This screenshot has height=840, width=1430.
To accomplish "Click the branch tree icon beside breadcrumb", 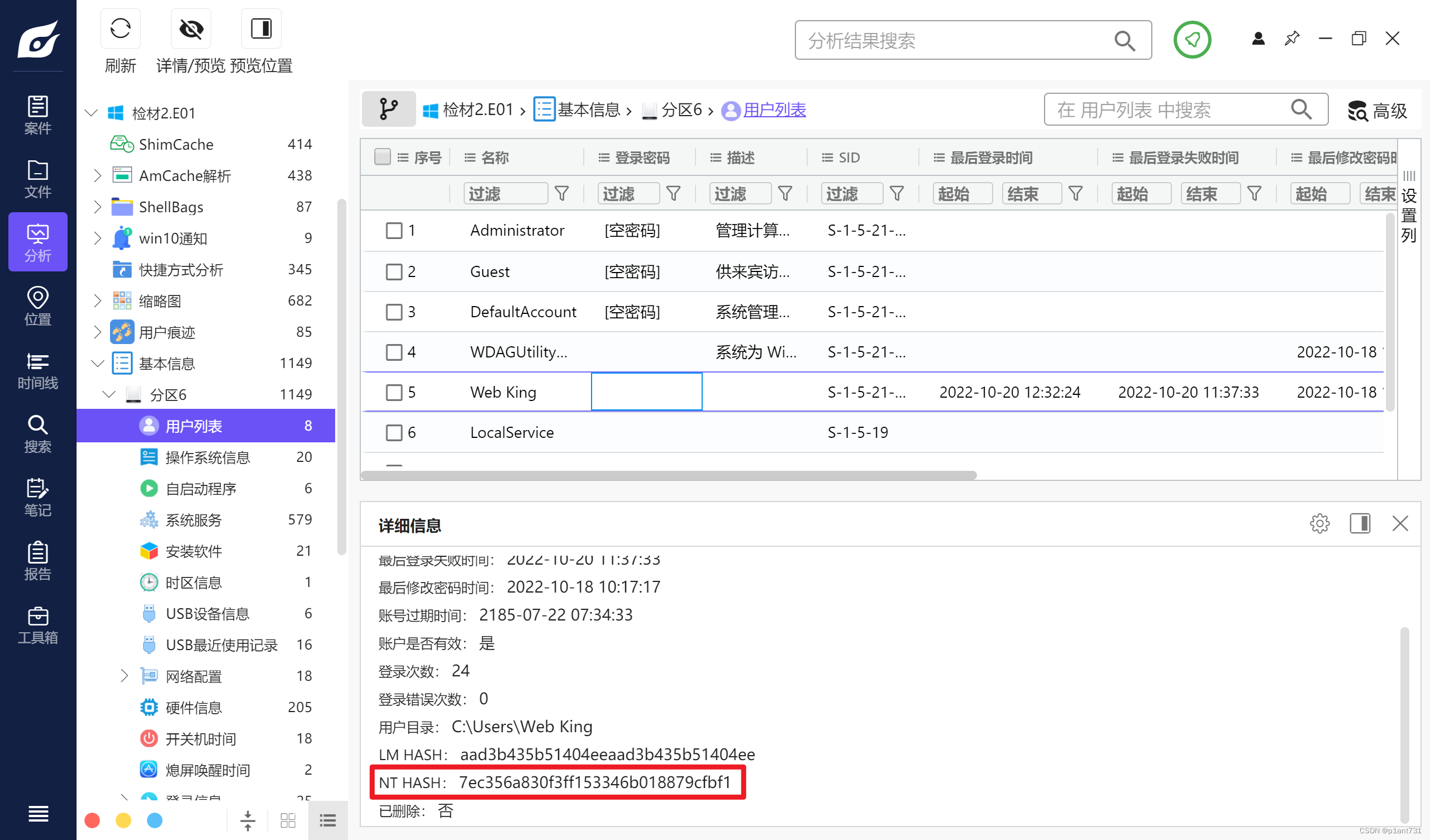I will [389, 109].
